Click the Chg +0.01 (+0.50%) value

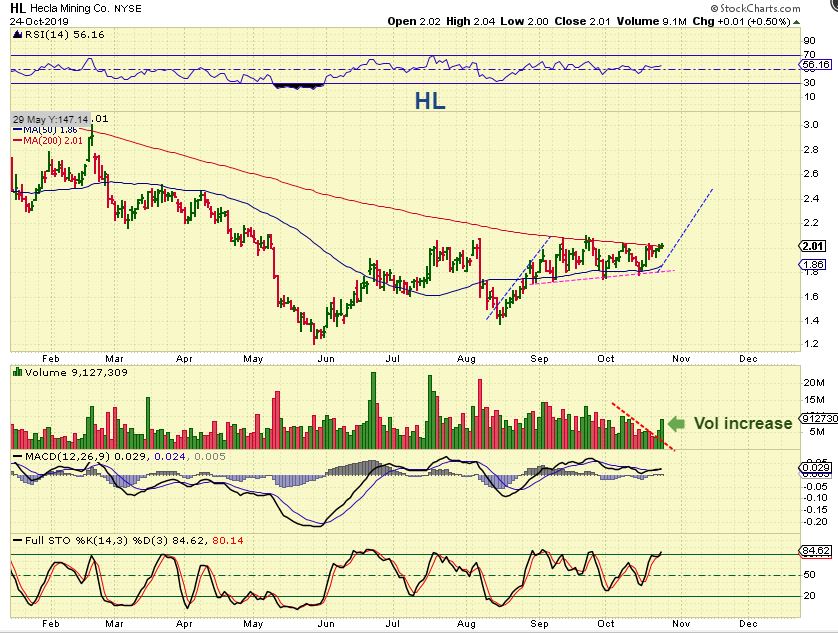[x=741, y=21]
